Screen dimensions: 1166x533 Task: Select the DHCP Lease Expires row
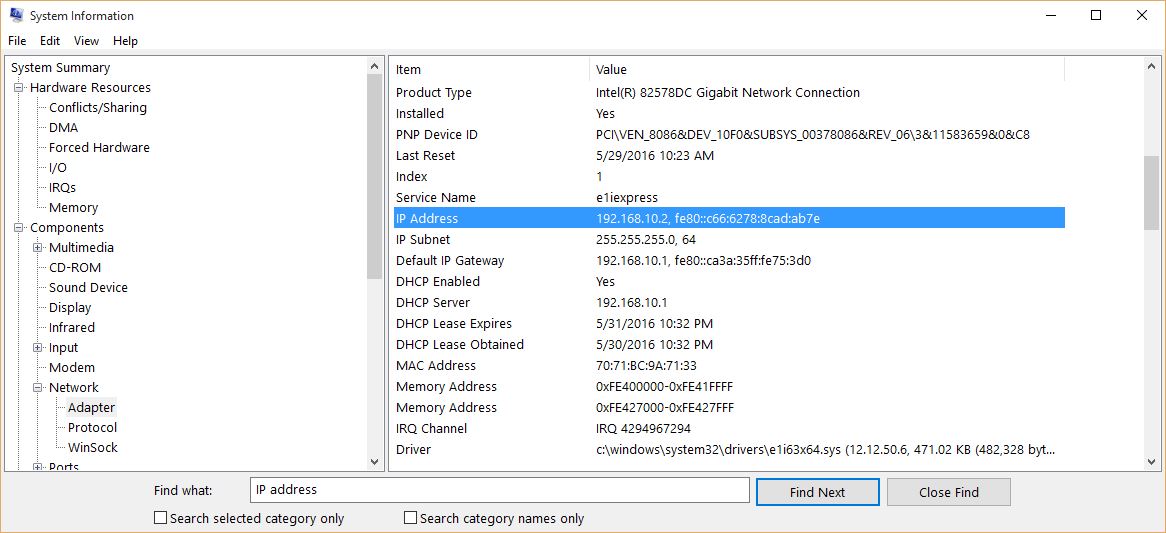(729, 323)
